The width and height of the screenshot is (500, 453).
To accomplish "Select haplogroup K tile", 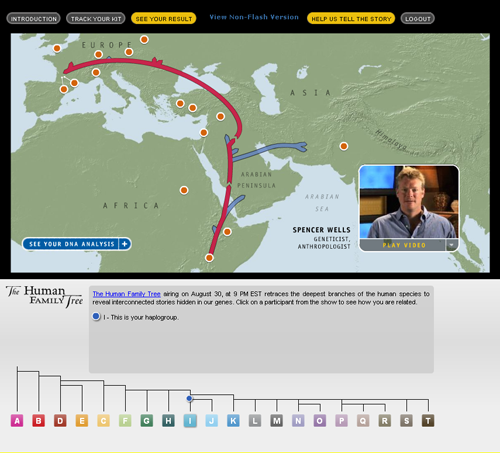I will click(x=233, y=421).
